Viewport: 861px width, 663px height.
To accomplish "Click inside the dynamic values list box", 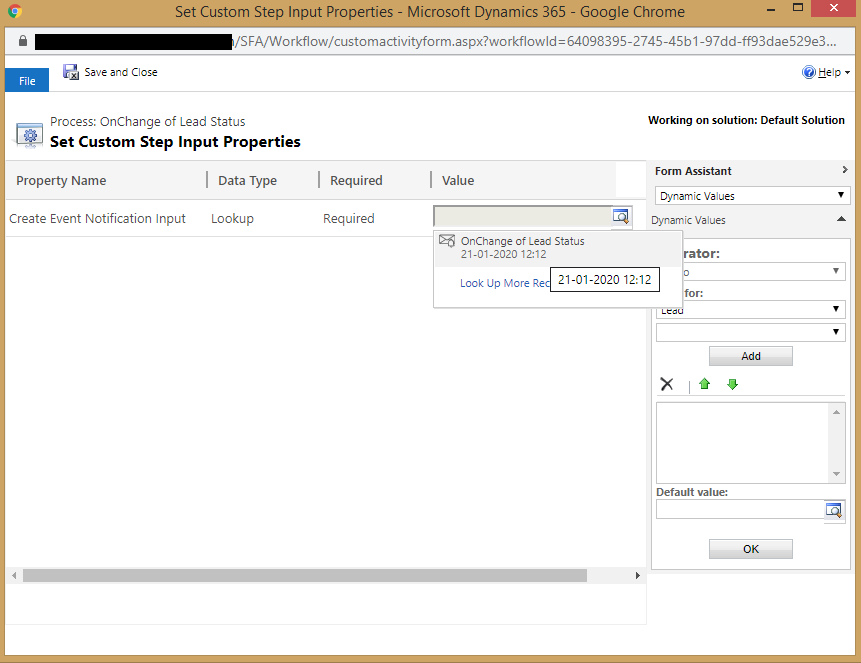I will 743,443.
